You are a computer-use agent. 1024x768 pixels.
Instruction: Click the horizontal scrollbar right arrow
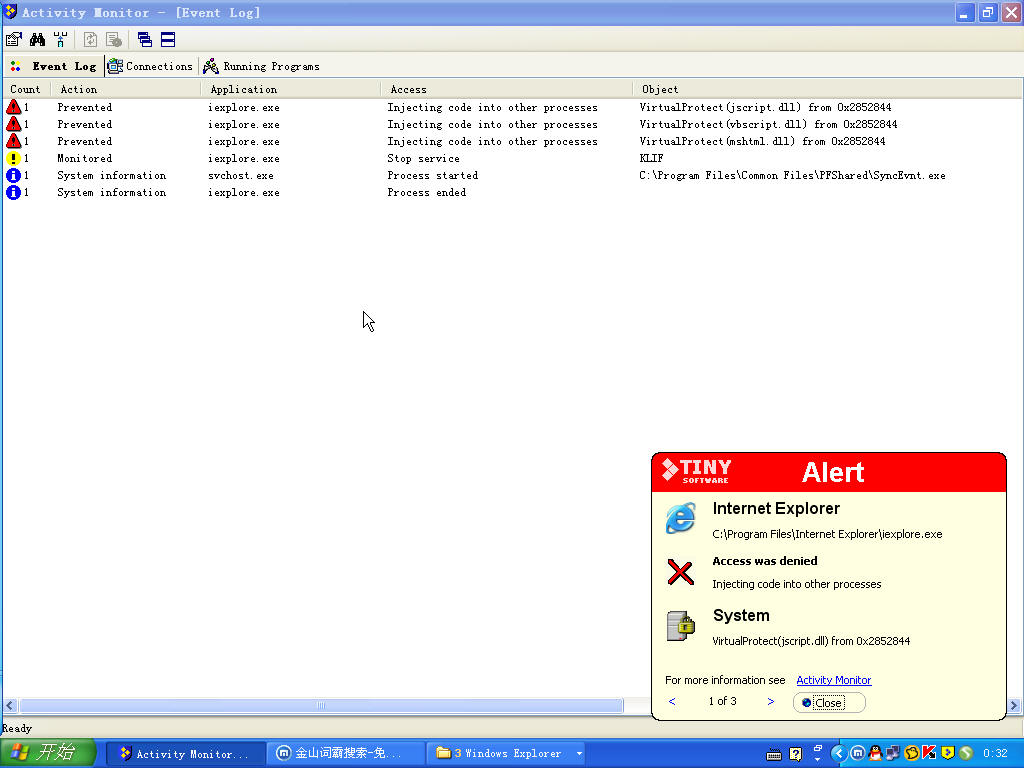pos(1014,705)
